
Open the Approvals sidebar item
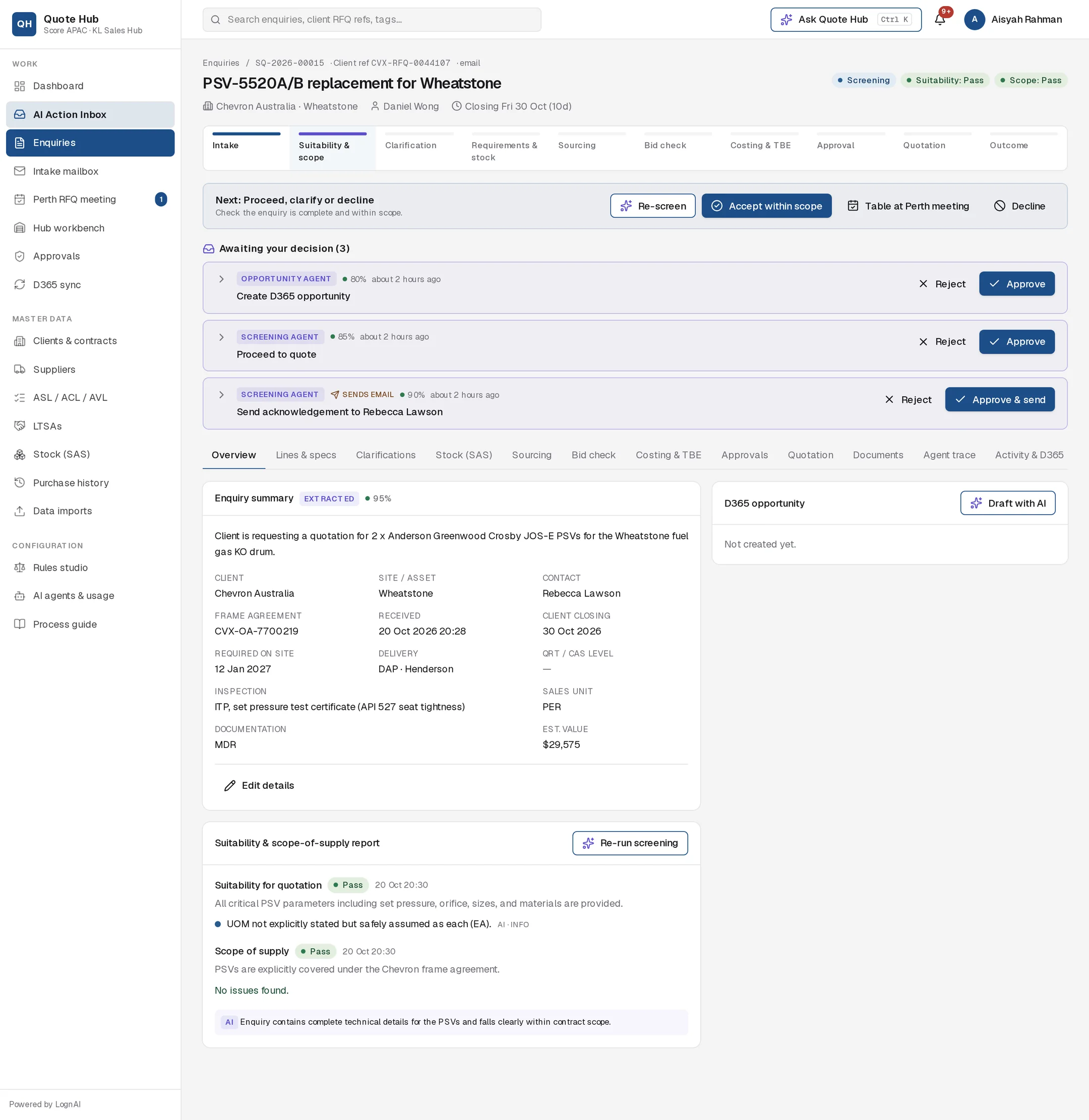coord(90,256)
